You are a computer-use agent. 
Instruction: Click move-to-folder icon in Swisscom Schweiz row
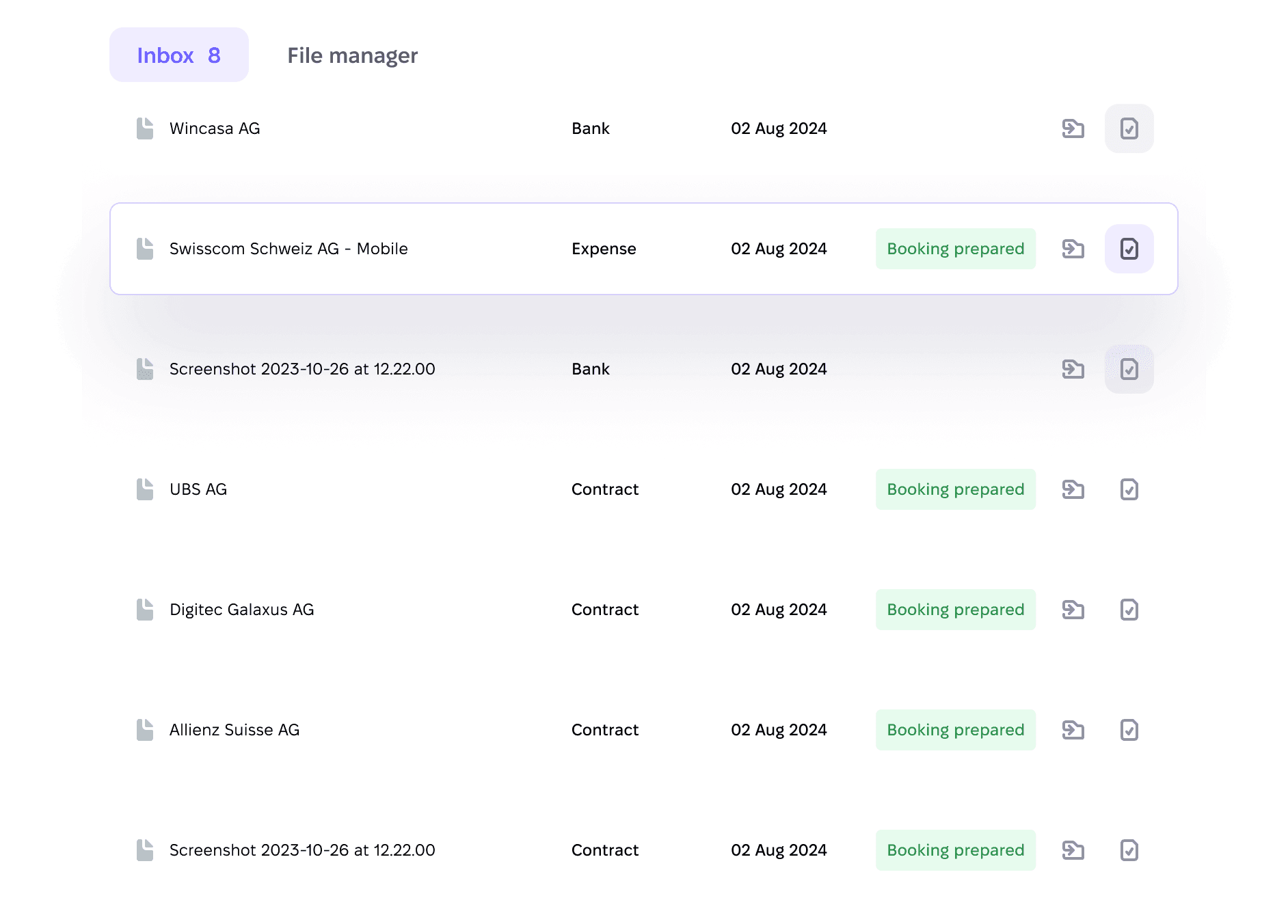coord(1073,249)
